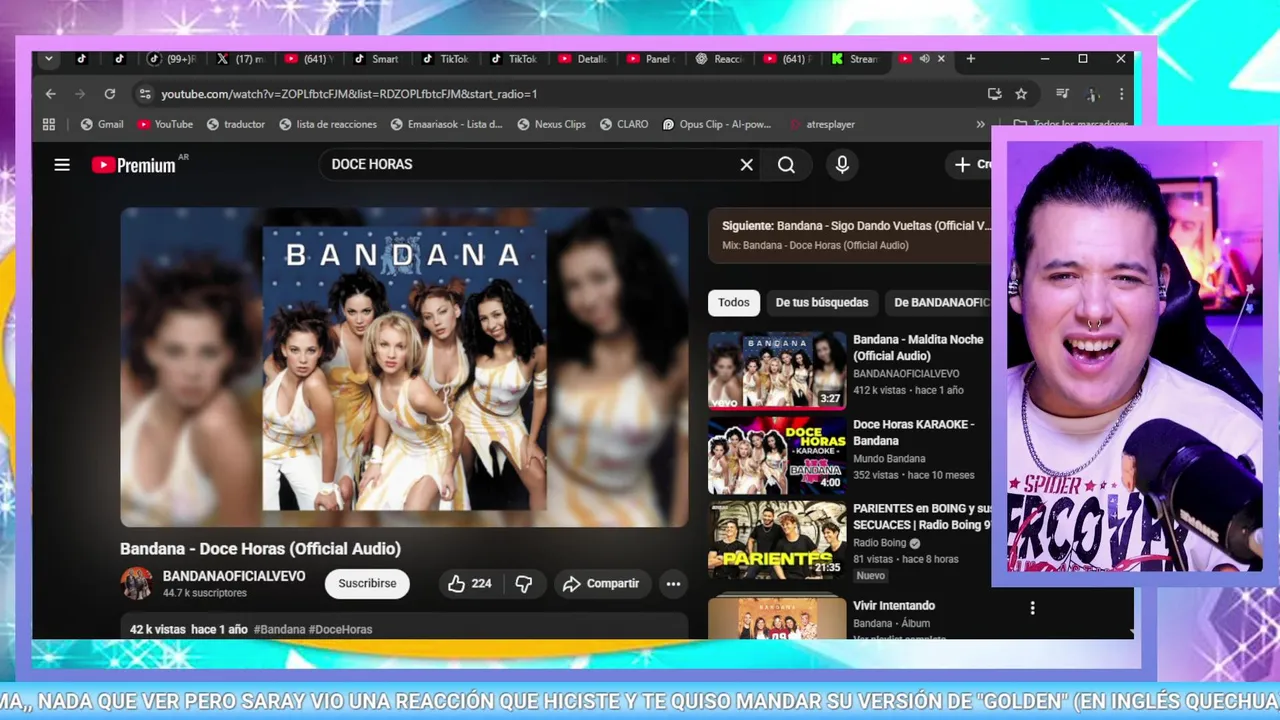
Task: Open the Vivir Intentando album thumbnail
Action: 777,618
